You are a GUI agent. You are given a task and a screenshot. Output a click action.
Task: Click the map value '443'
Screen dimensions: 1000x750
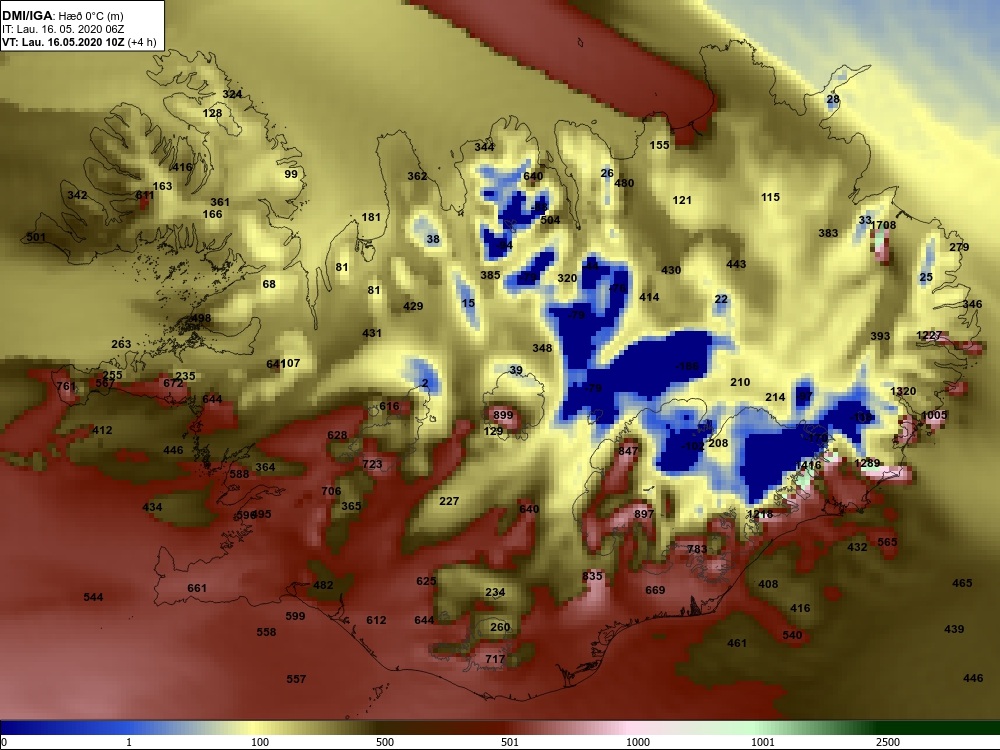[x=736, y=264]
